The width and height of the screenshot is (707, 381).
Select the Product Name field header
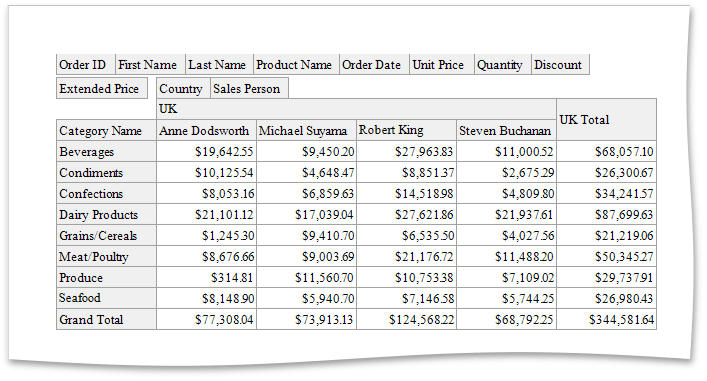296,64
